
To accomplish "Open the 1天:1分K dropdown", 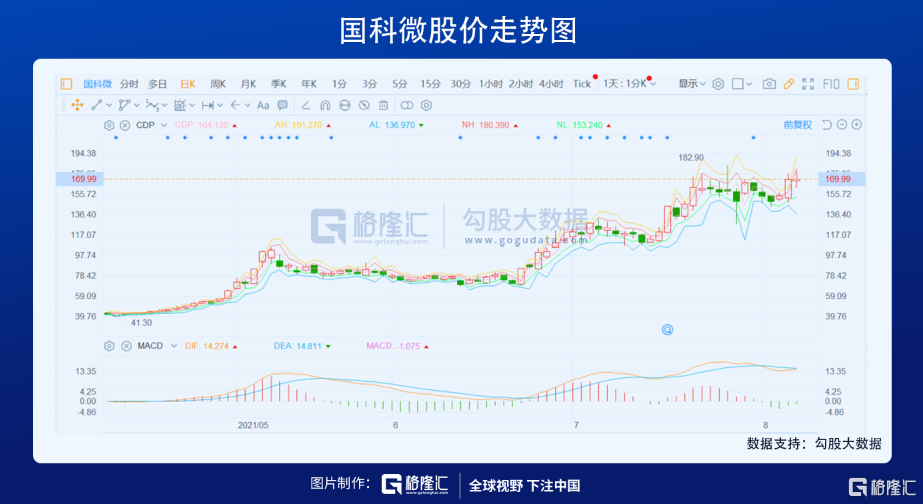I will click(x=629, y=84).
